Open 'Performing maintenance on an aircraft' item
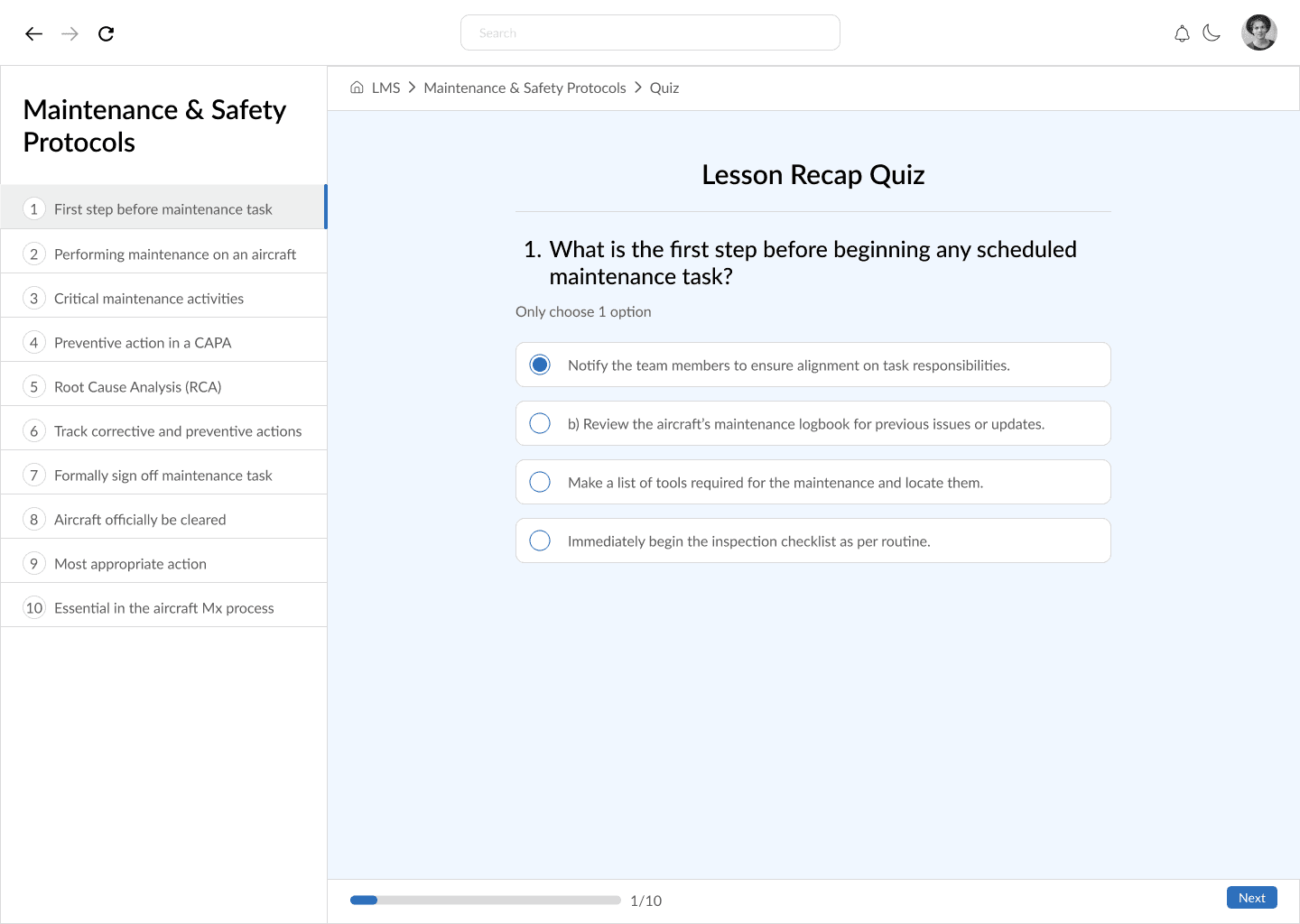Image resolution: width=1300 pixels, height=924 pixels. (x=163, y=254)
